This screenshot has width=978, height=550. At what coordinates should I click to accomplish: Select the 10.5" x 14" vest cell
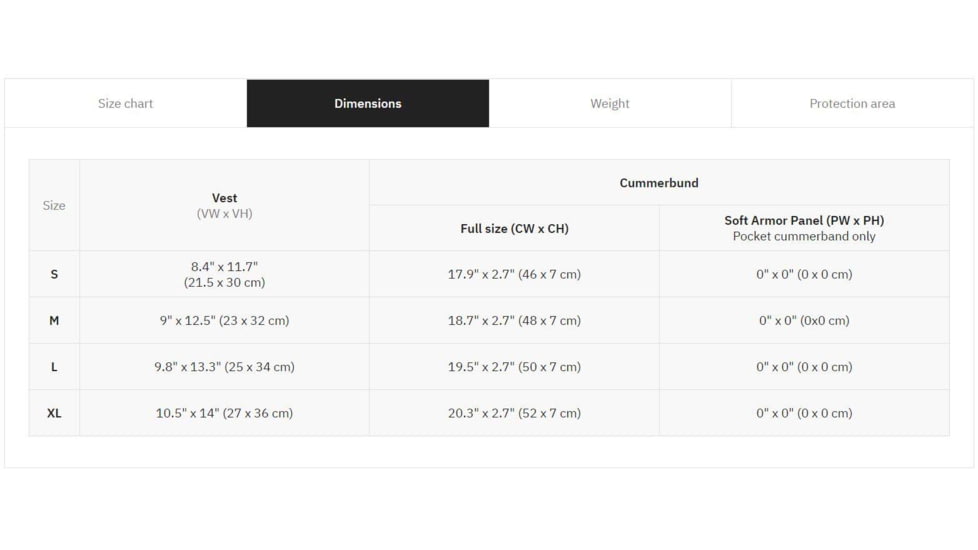point(225,413)
